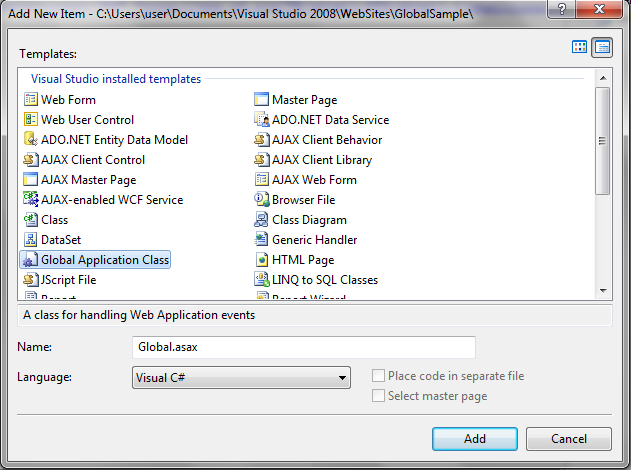Choose the Generic Handler template icon

pos(262,240)
